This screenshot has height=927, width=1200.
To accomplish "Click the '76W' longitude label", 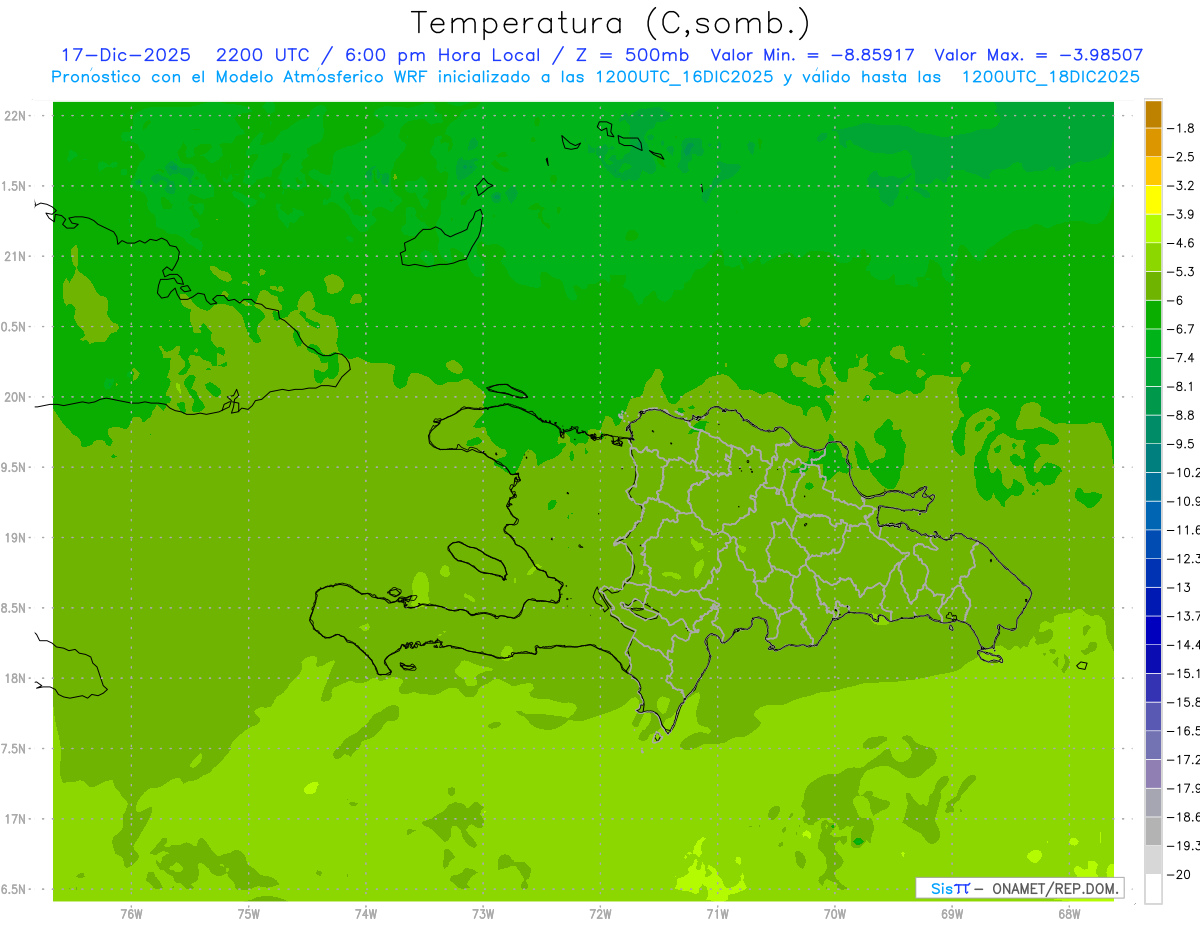I will coord(131,914).
